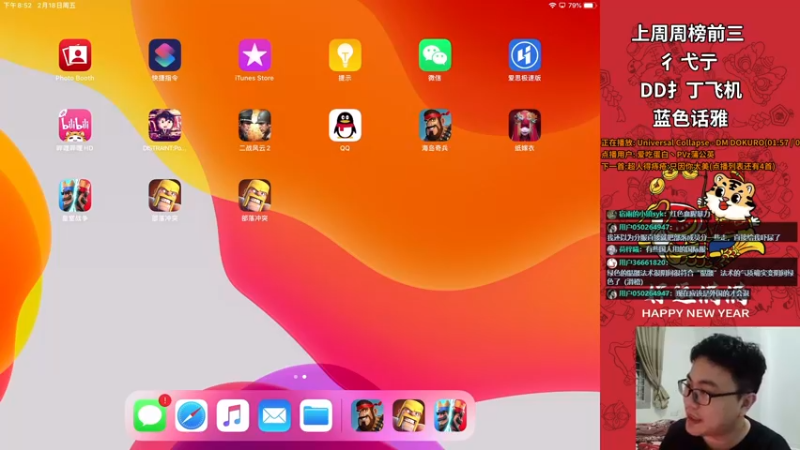The height and width of the screenshot is (450, 800).
Task: Click the '正在播放: Universal Collapse' now-playing line
Action: click(700, 142)
